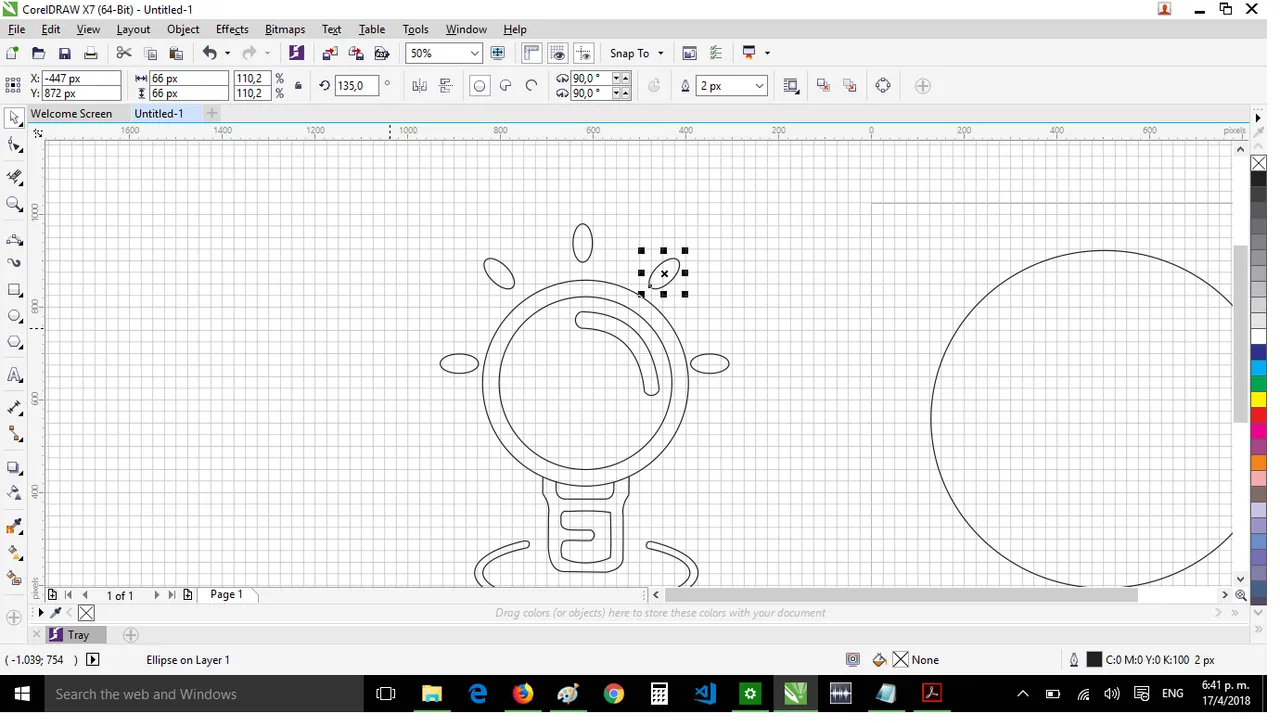1280x723 pixels.
Task: Select the Polygon tool
Action: 14,342
